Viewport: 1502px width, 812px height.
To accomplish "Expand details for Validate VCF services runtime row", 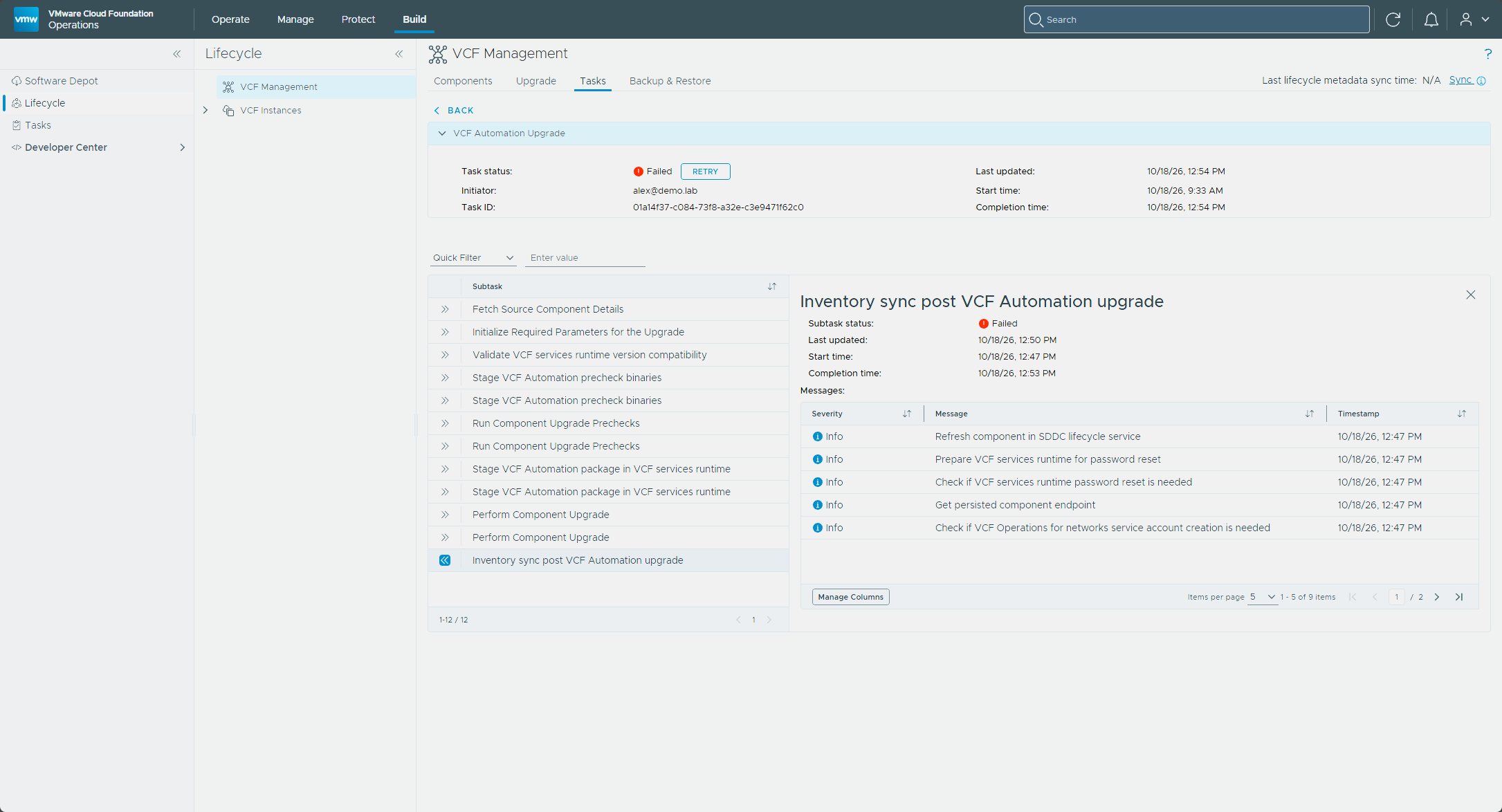I will pos(445,355).
